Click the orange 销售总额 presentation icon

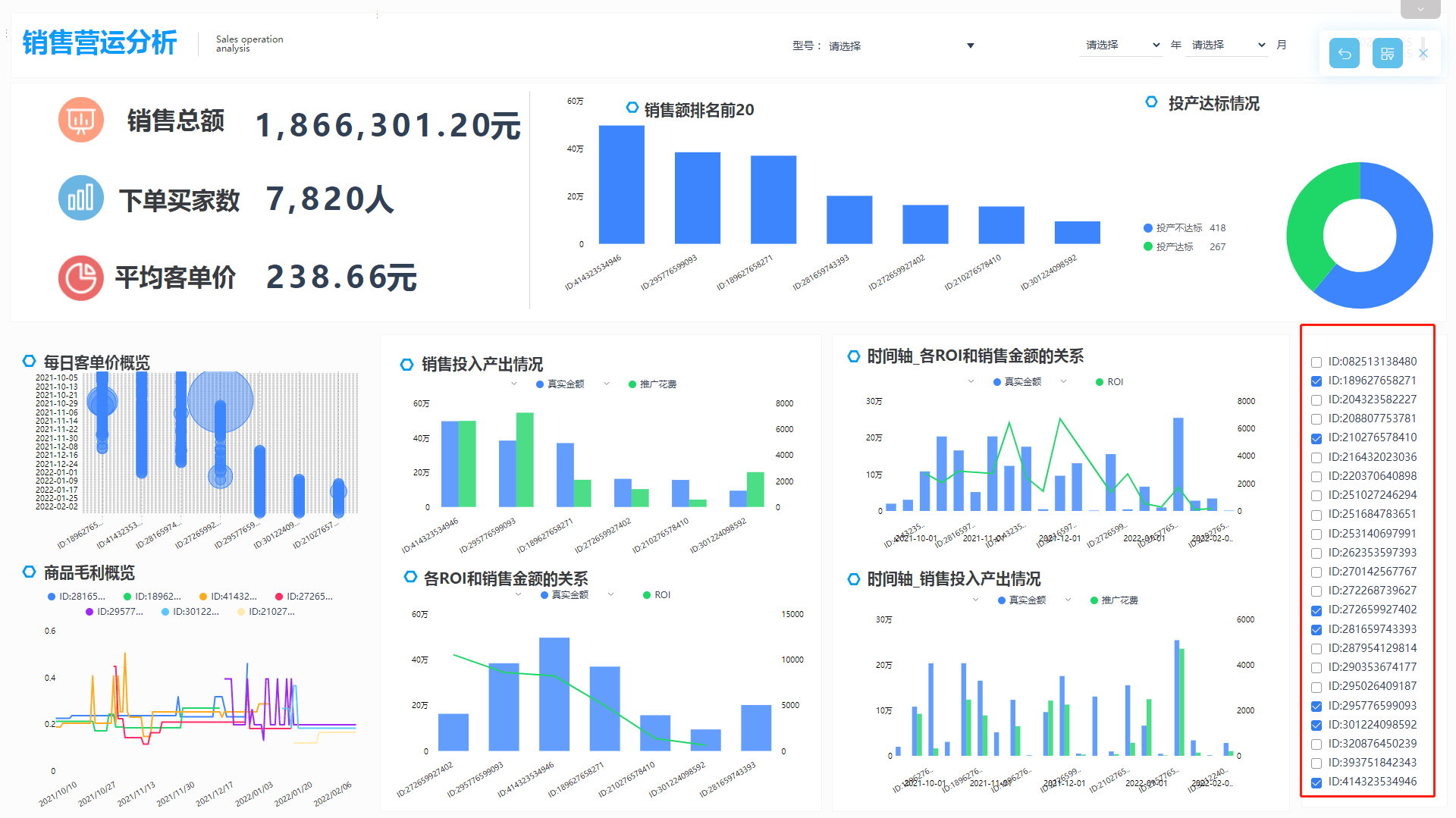pyautogui.click(x=80, y=120)
